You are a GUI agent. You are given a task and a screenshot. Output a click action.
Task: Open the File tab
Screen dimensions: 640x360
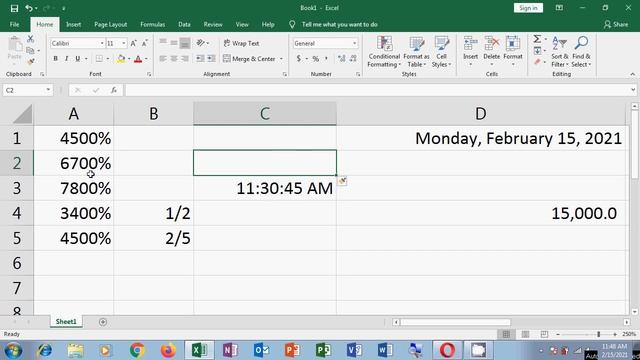(x=15, y=24)
